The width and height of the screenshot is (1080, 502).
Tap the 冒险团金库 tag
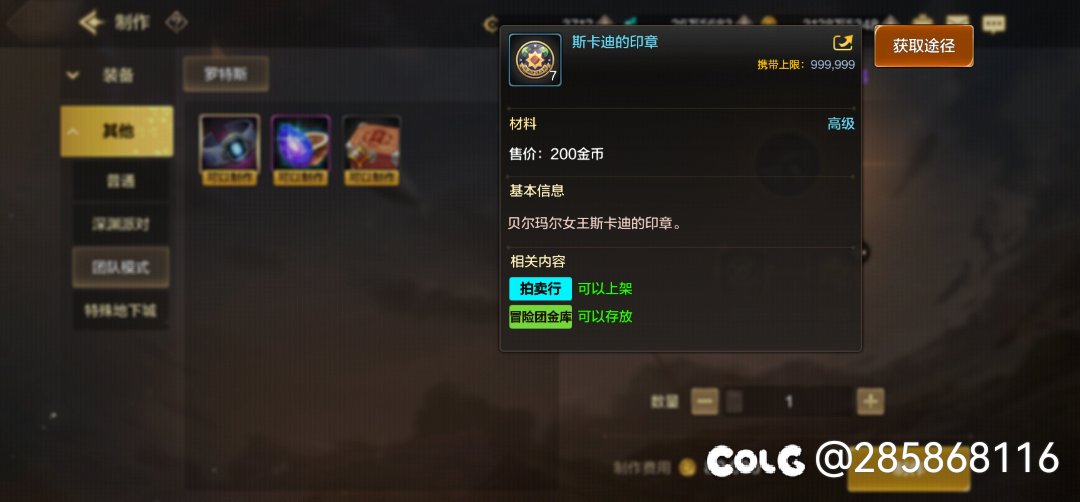(541, 317)
